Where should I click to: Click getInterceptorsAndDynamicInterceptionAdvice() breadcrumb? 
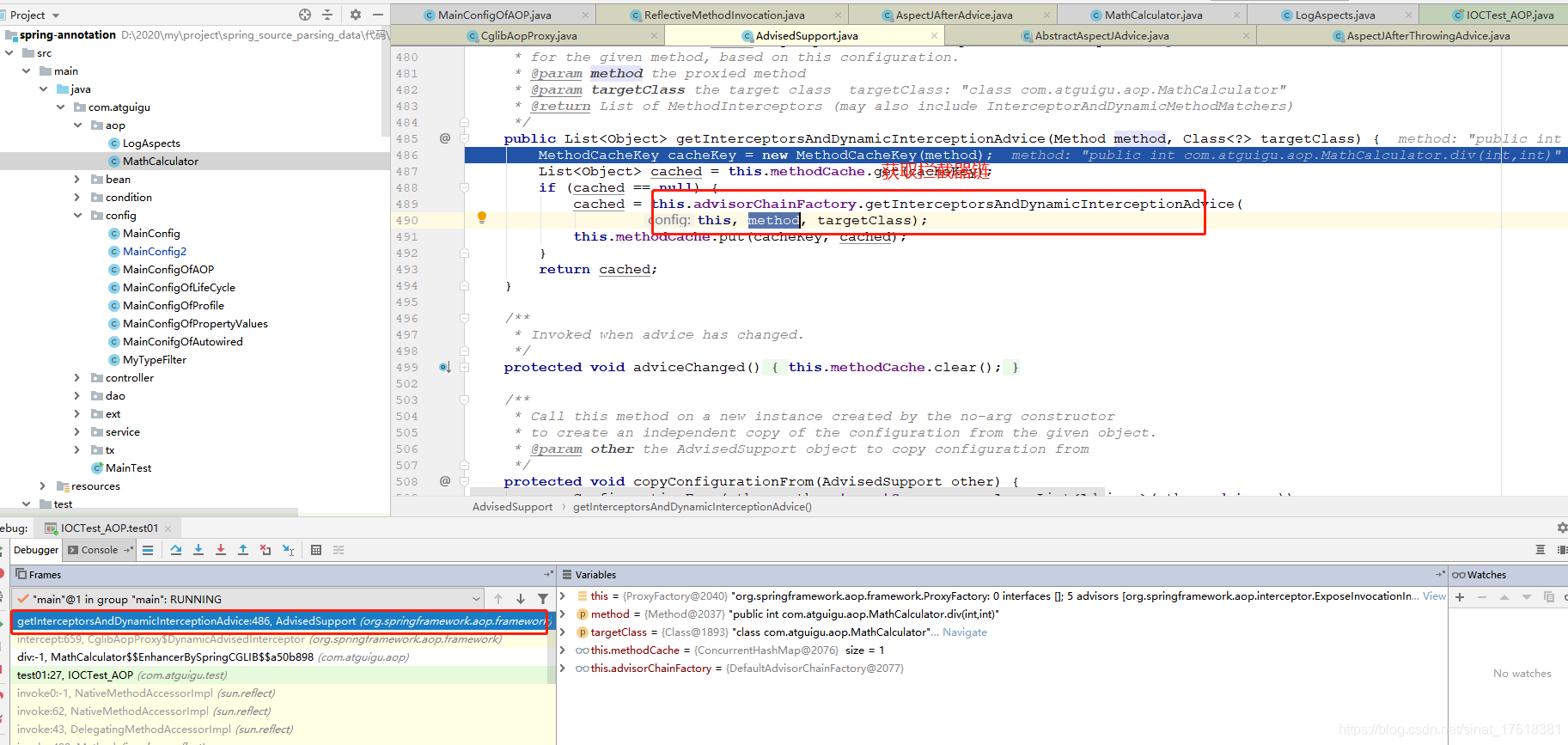pyautogui.click(x=692, y=507)
